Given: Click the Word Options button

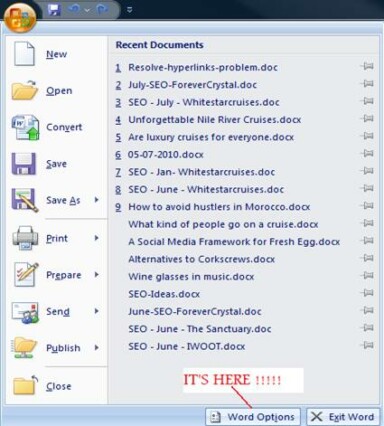Looking at the screenshot, I should [253, 417].
